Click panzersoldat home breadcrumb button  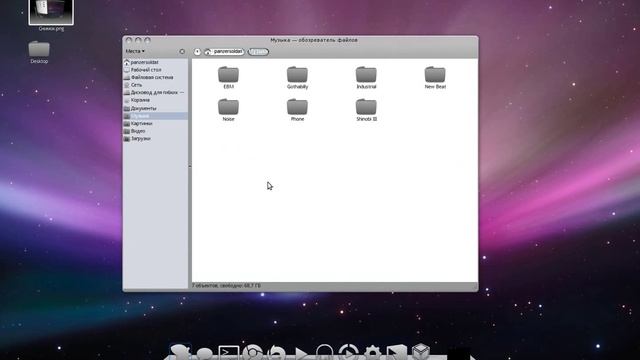[x=224, y=51]
